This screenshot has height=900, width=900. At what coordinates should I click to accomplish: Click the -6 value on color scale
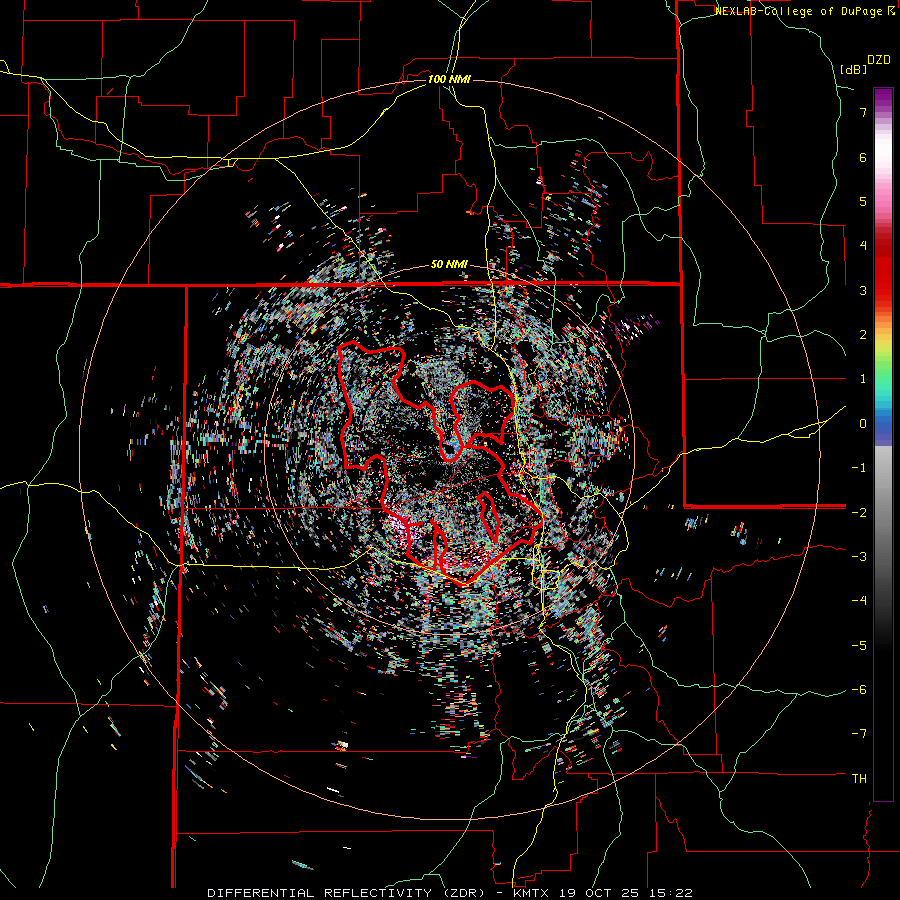(859, 690)
